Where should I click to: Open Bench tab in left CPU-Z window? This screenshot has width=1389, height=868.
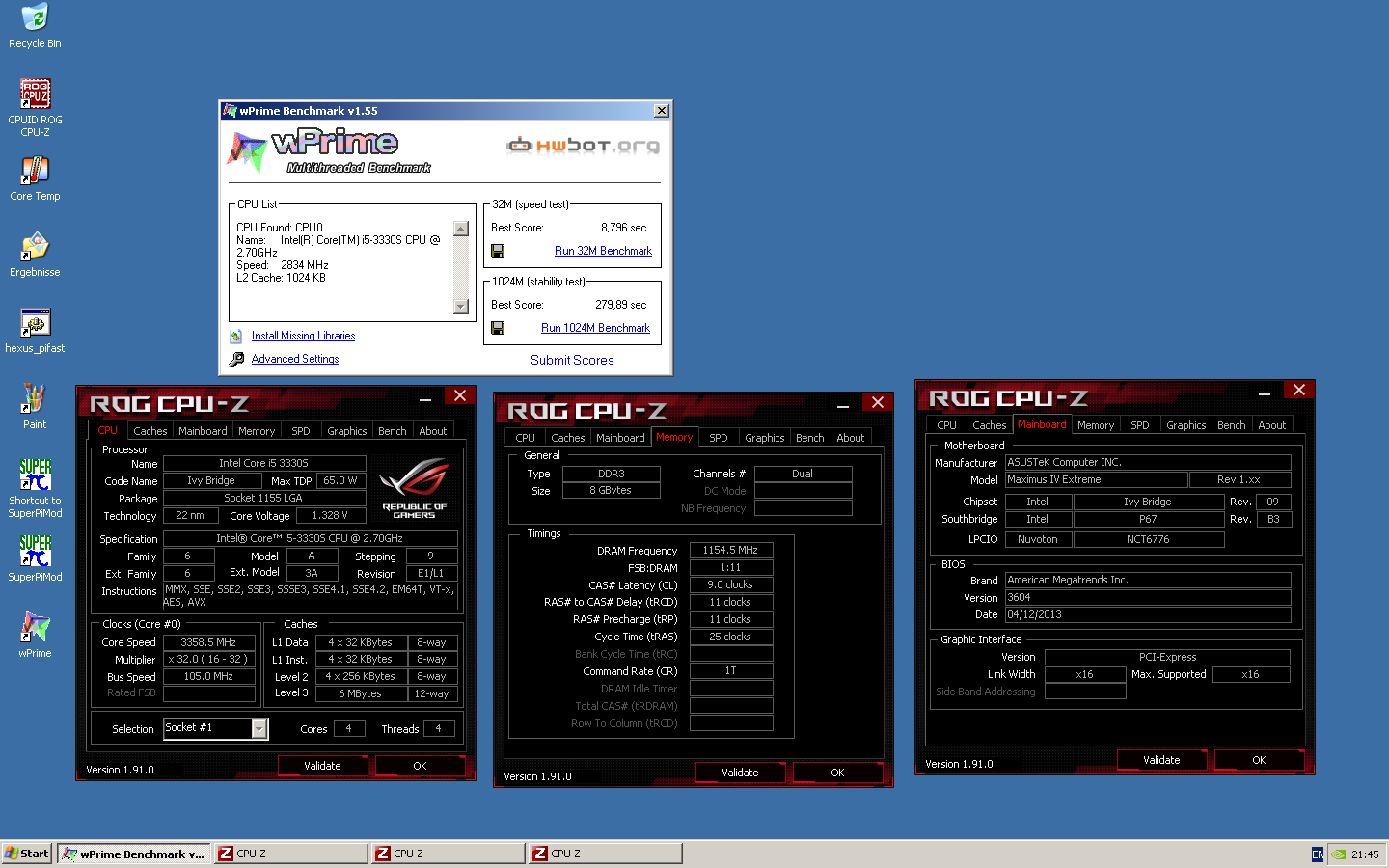[393, 431]
